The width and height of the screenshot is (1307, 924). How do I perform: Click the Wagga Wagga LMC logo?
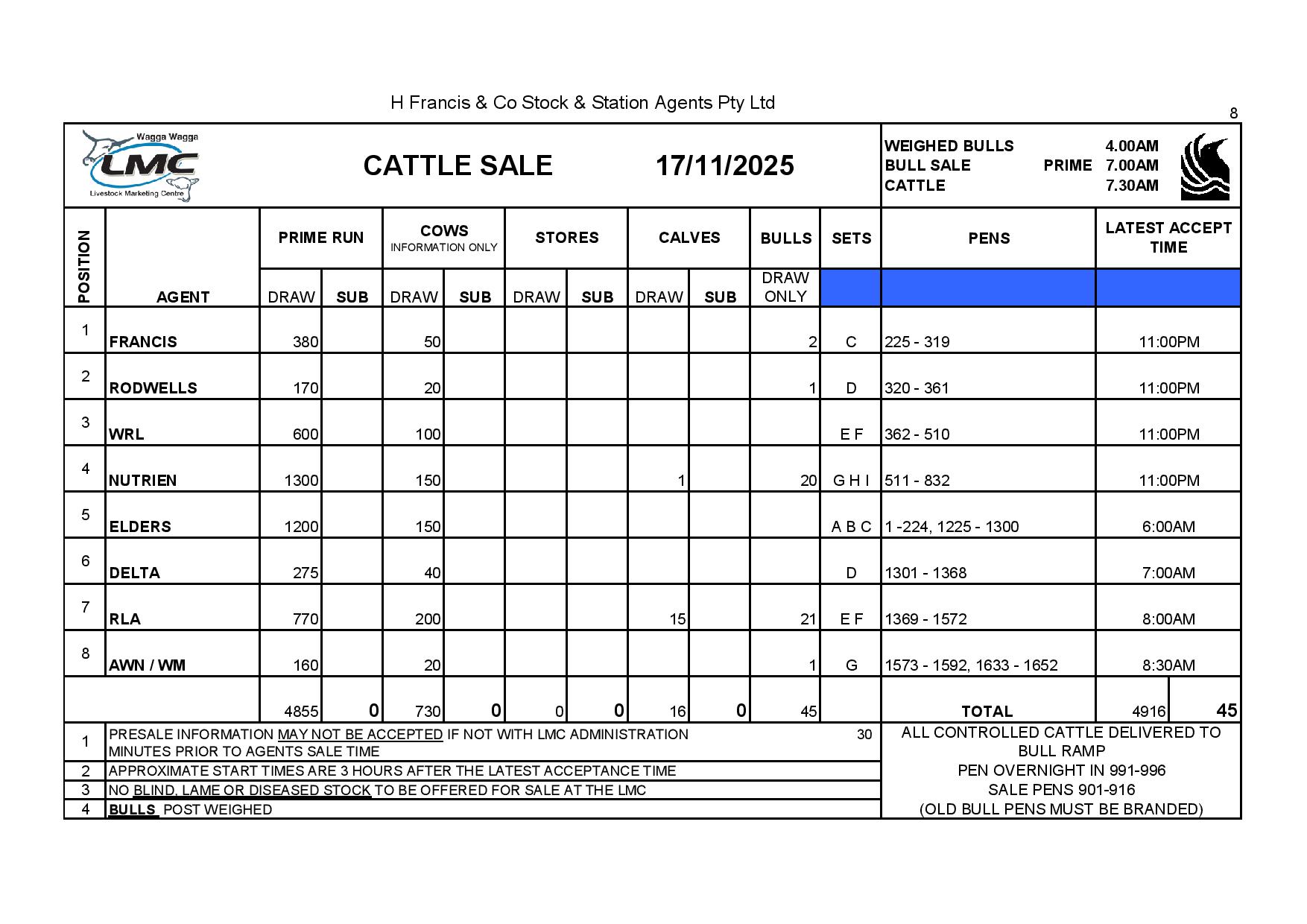(x=142, y=167)
